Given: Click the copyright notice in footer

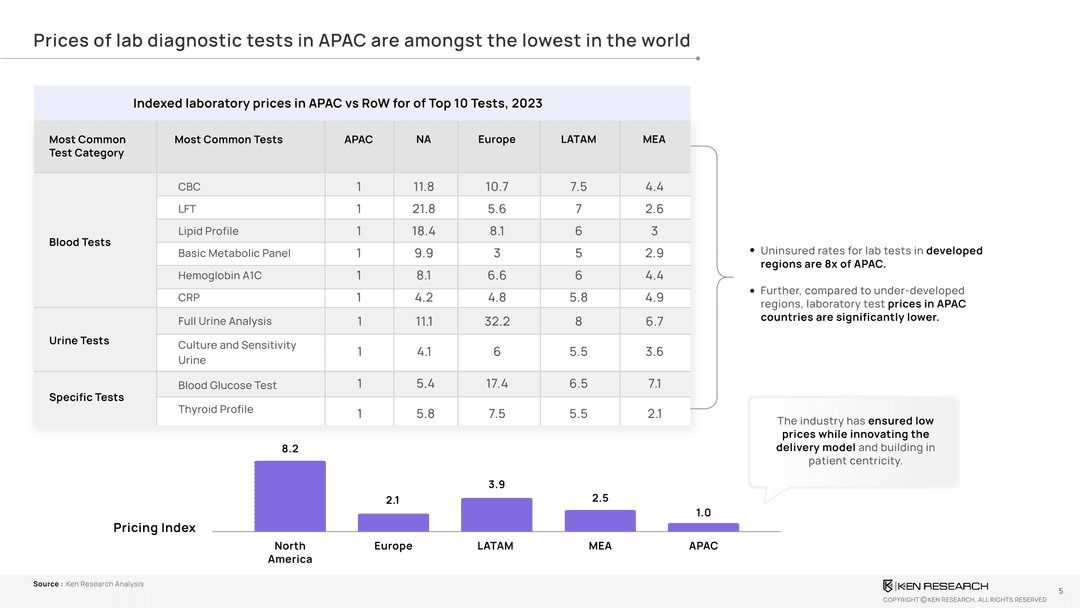Looking at the screenshot, I should coord(964,600).
